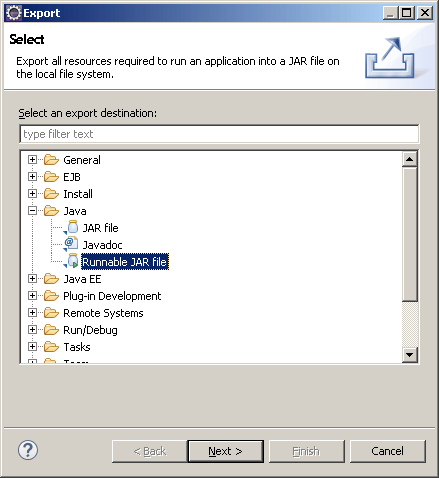439x478 pixels.
Task: Click the JAR file jar icon
Action: click(x=72, y=228)
